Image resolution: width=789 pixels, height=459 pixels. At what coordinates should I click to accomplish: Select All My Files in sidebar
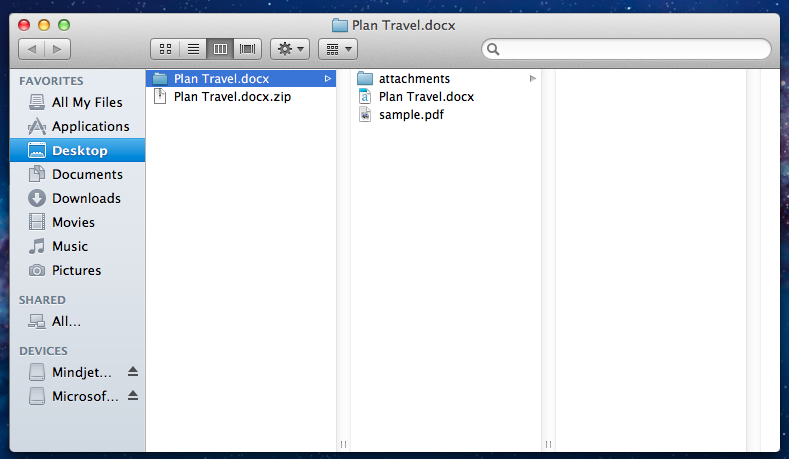[77, 102]
